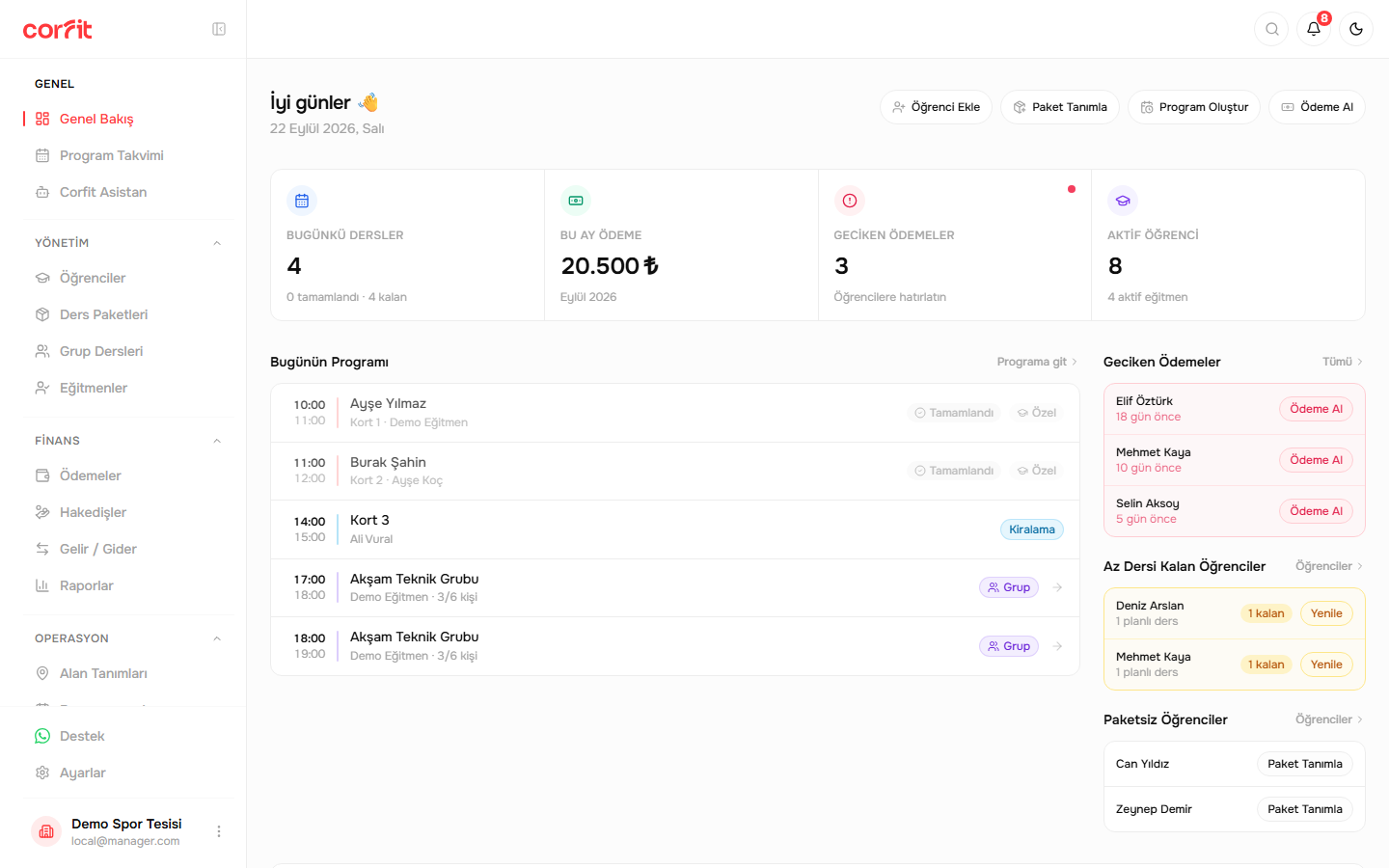Screen dimensions: 1389x868
Task: Open the Demo Spor Tesisi account menu dots
Action: (x=219, y=831)
